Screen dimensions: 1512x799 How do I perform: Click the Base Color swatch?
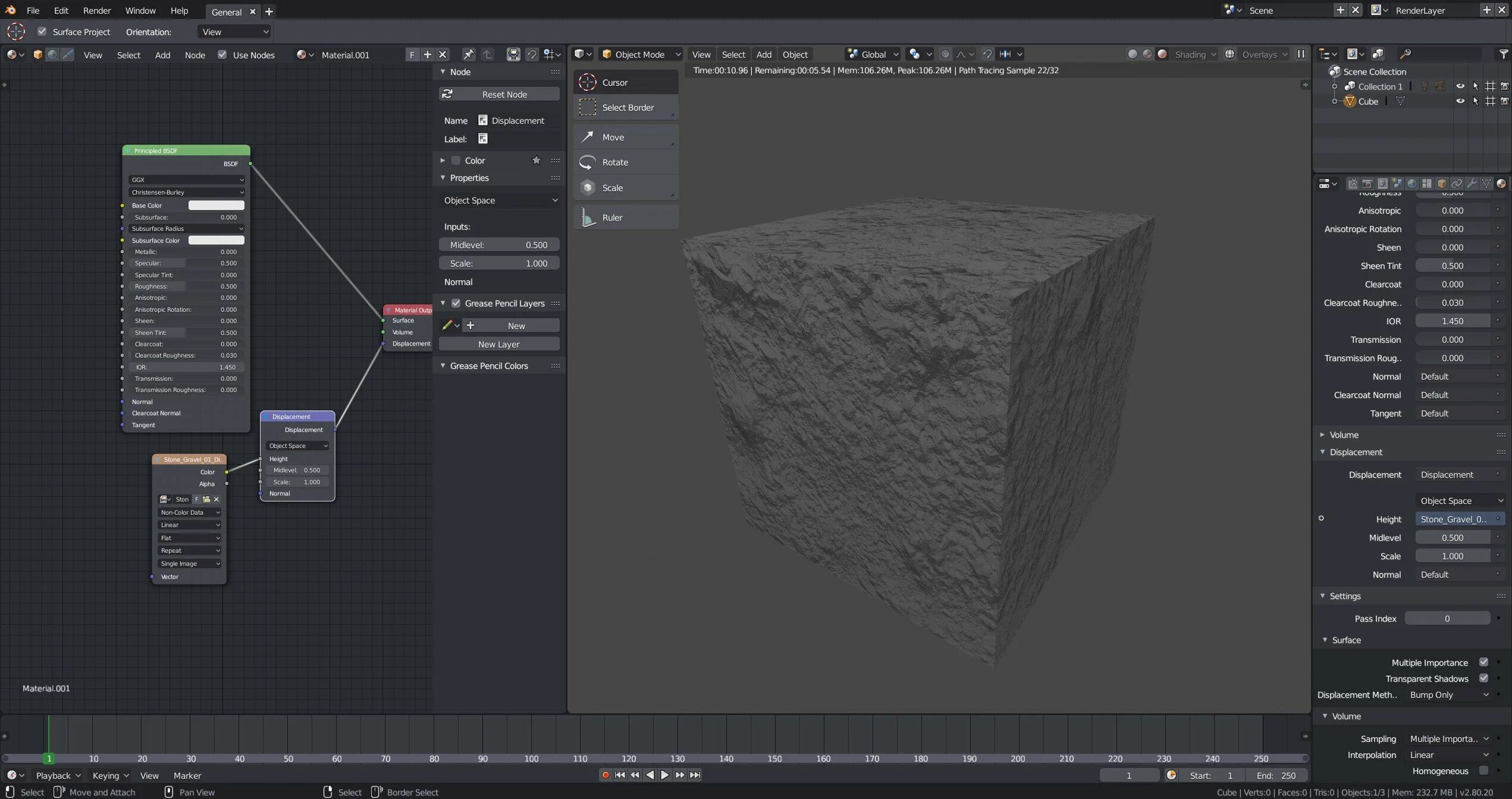tap(216, 205)
